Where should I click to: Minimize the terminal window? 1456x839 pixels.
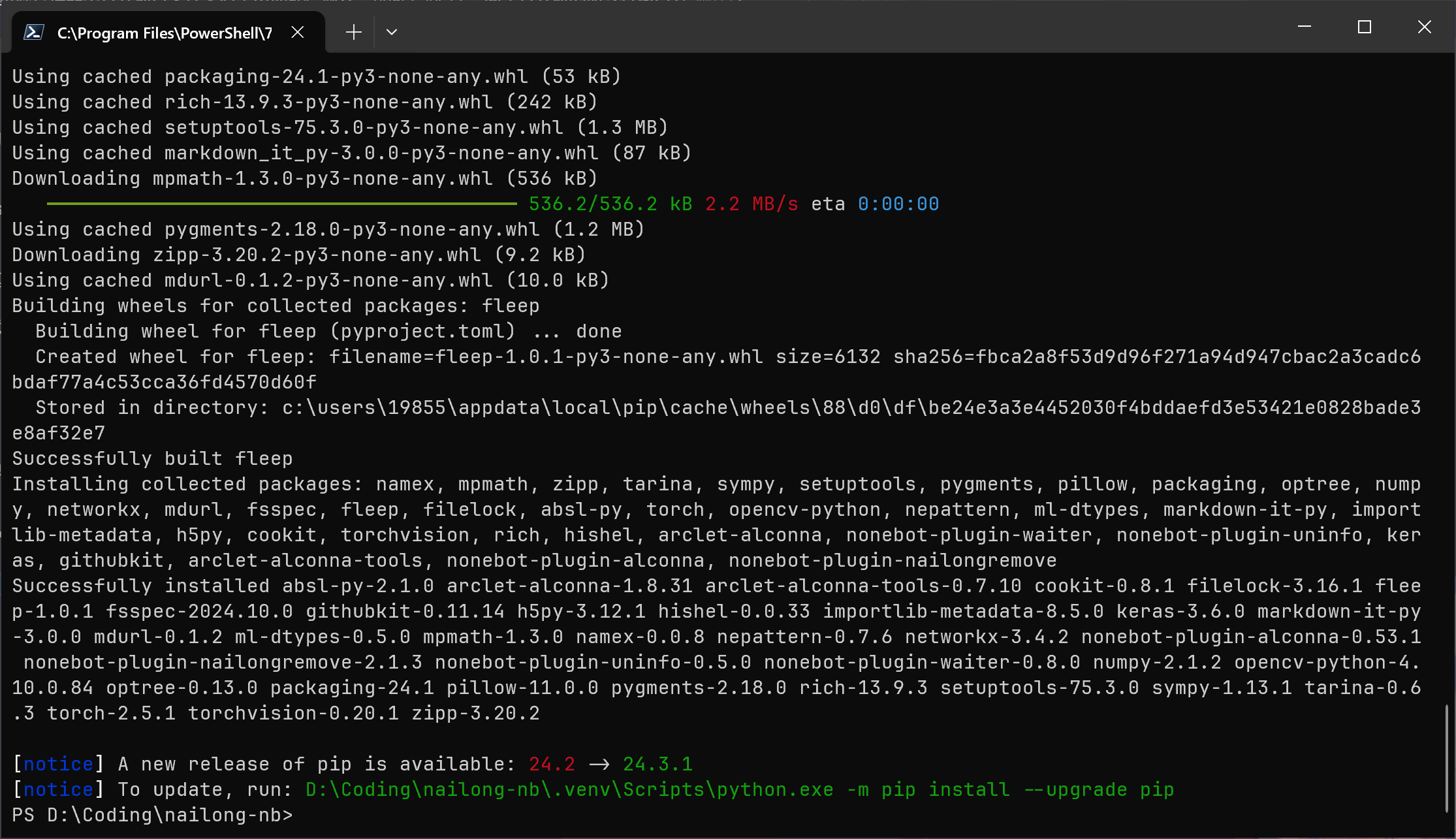tap(1305, 27)
